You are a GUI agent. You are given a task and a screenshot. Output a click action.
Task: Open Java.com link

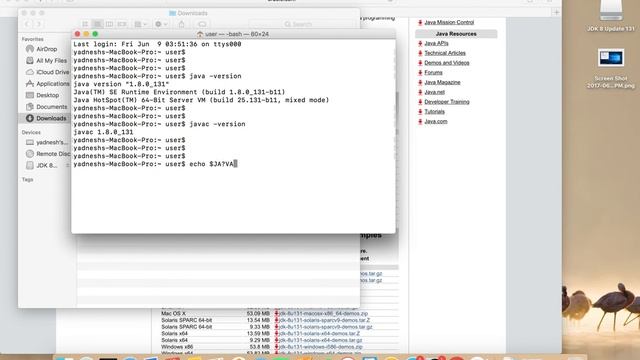436,122
